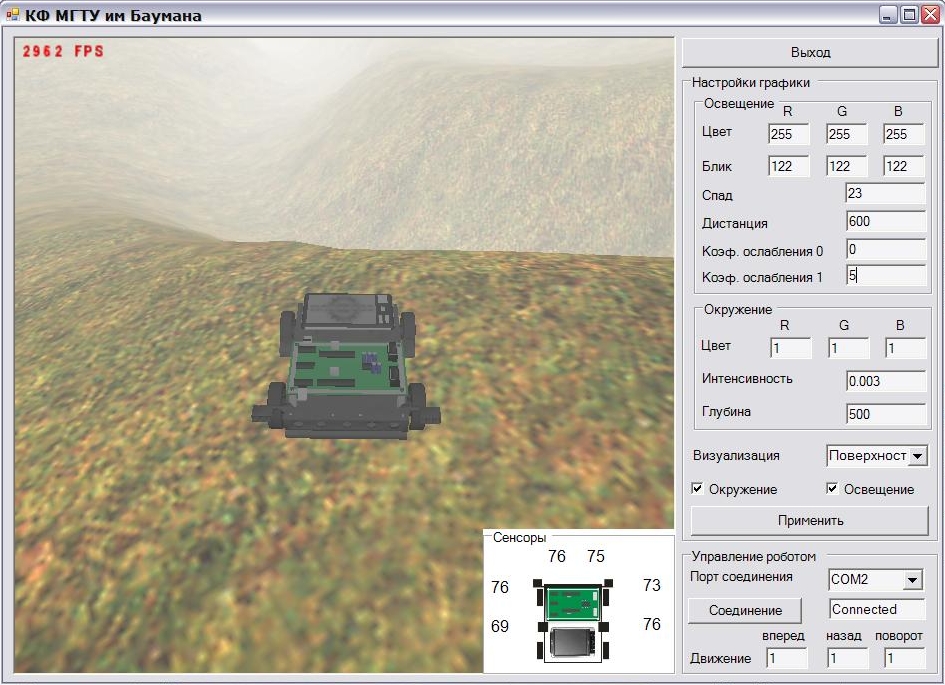Screen dimensions: 945x685
Task: Click the Освещение Цвет R field
Action: [x=788, y=134]
